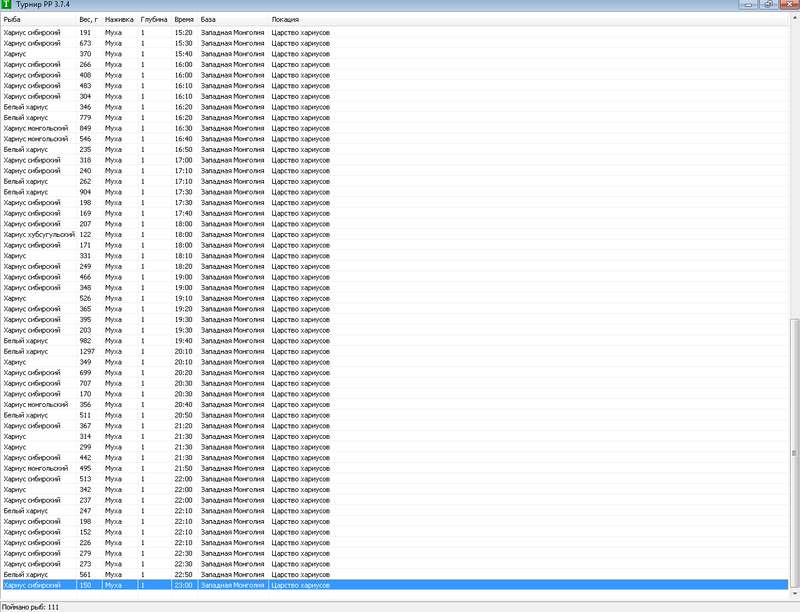
Task: Select weight cell 191
Action: 85,32
